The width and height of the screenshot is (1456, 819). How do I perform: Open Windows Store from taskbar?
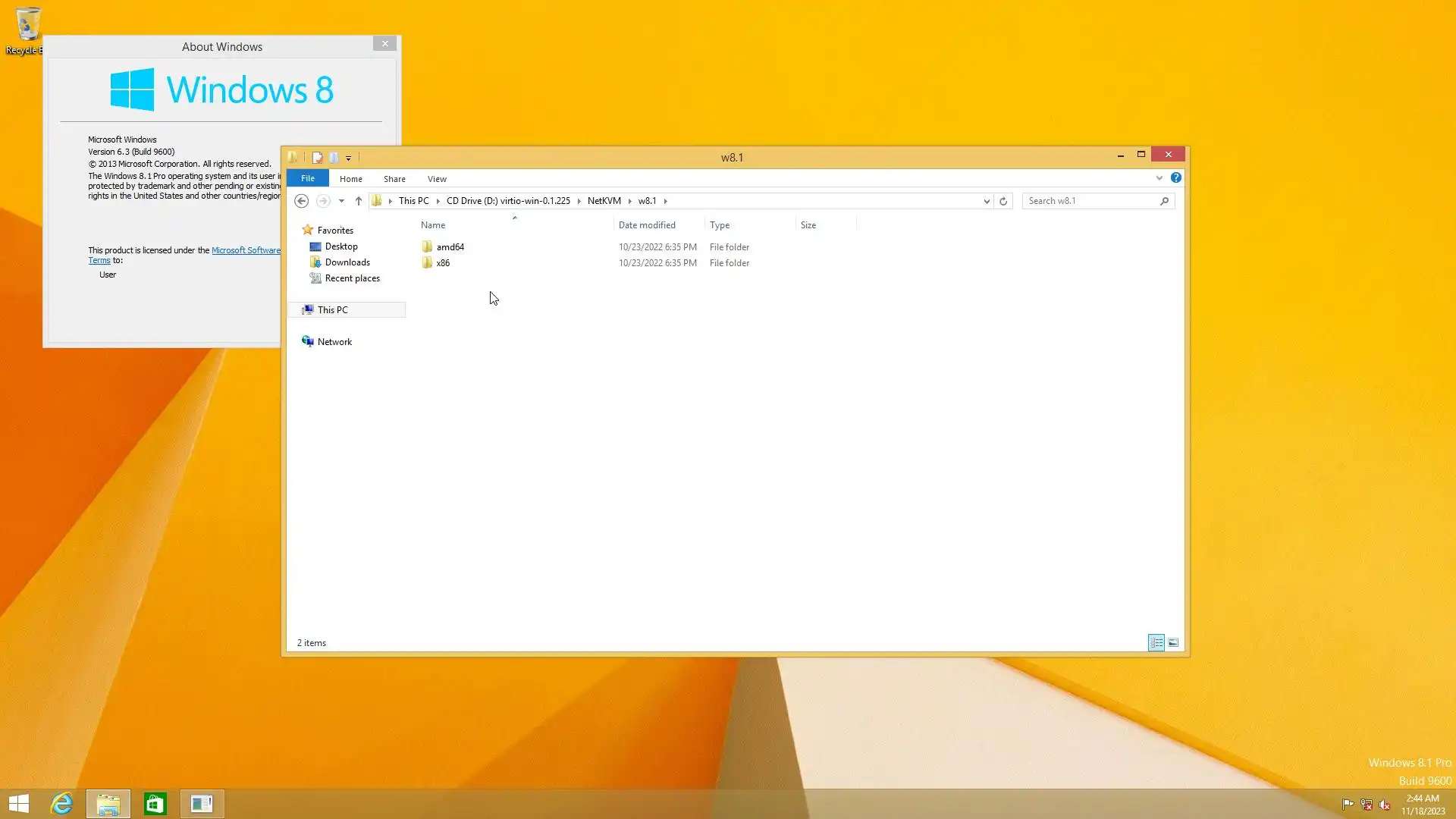[x=155, y=804]
